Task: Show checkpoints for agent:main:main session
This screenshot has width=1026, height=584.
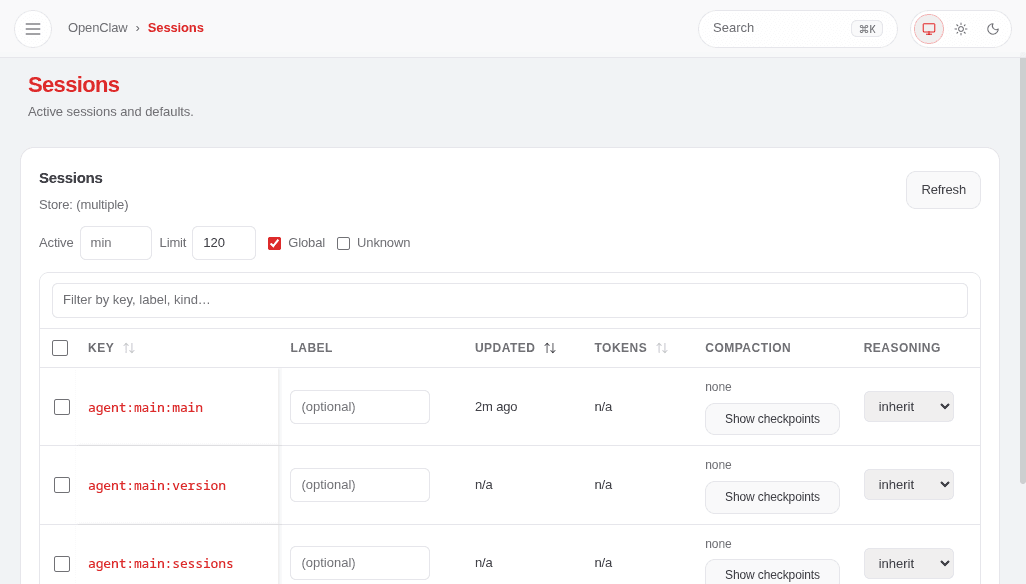Action: (x=772, y=418)
